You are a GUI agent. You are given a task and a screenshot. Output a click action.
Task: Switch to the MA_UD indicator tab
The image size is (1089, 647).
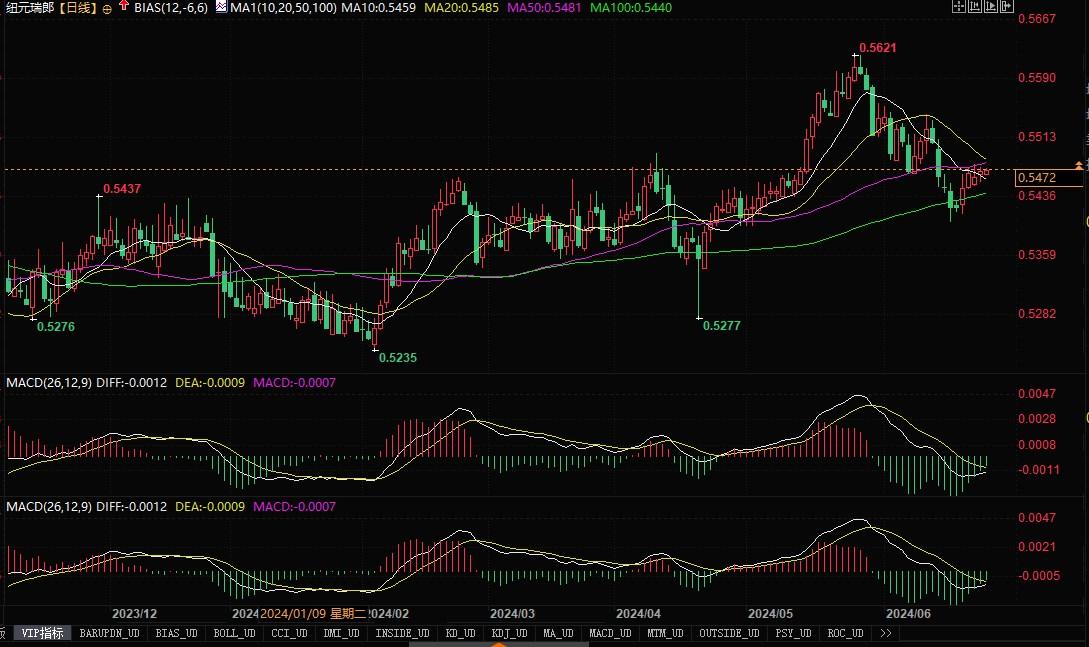coord(558,633)
